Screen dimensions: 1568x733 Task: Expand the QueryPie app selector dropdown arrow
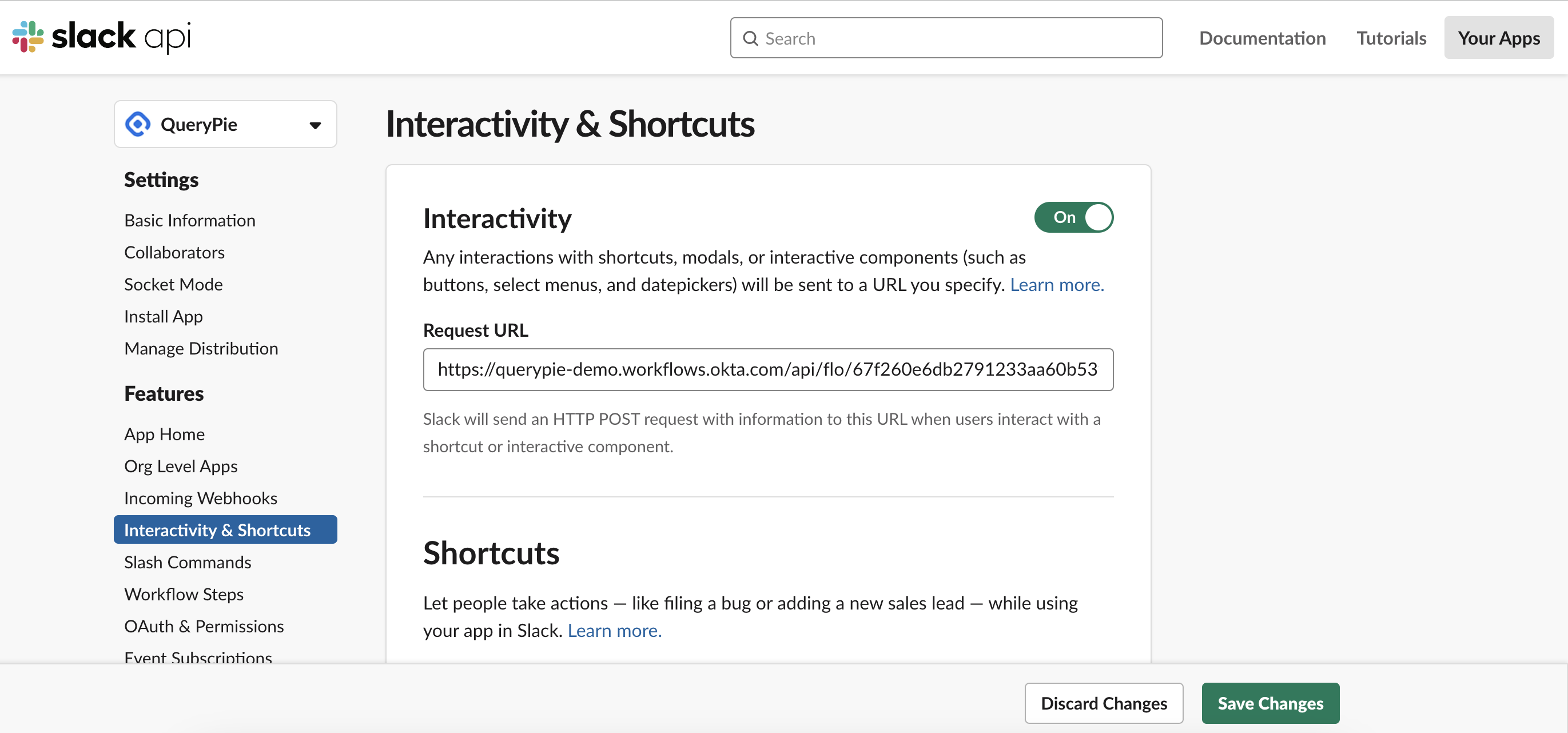click(x=315, y=125)
